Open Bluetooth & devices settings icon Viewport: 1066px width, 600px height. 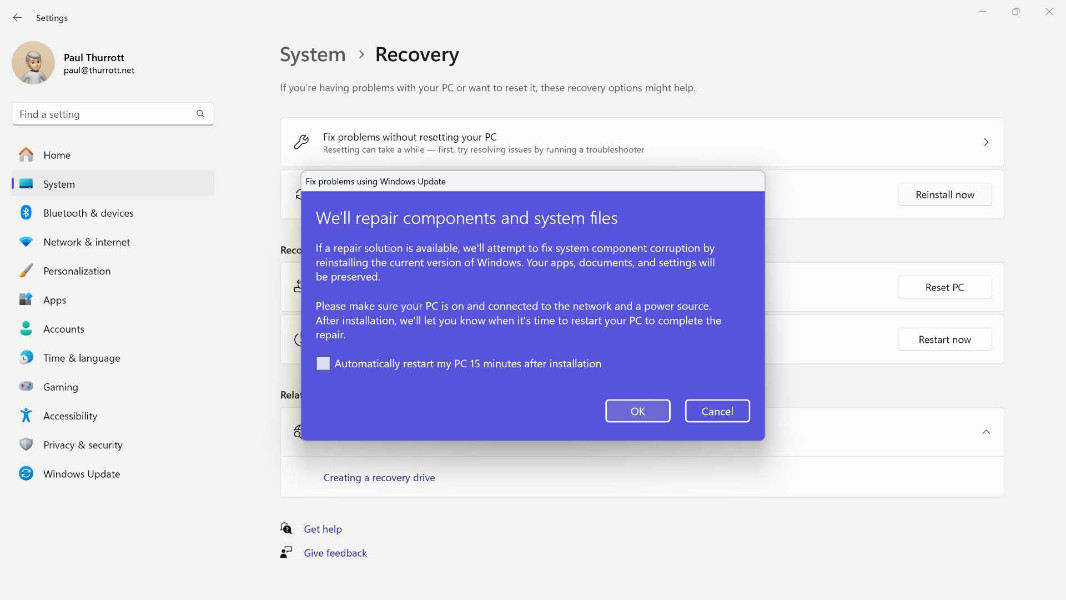point(26,213)
